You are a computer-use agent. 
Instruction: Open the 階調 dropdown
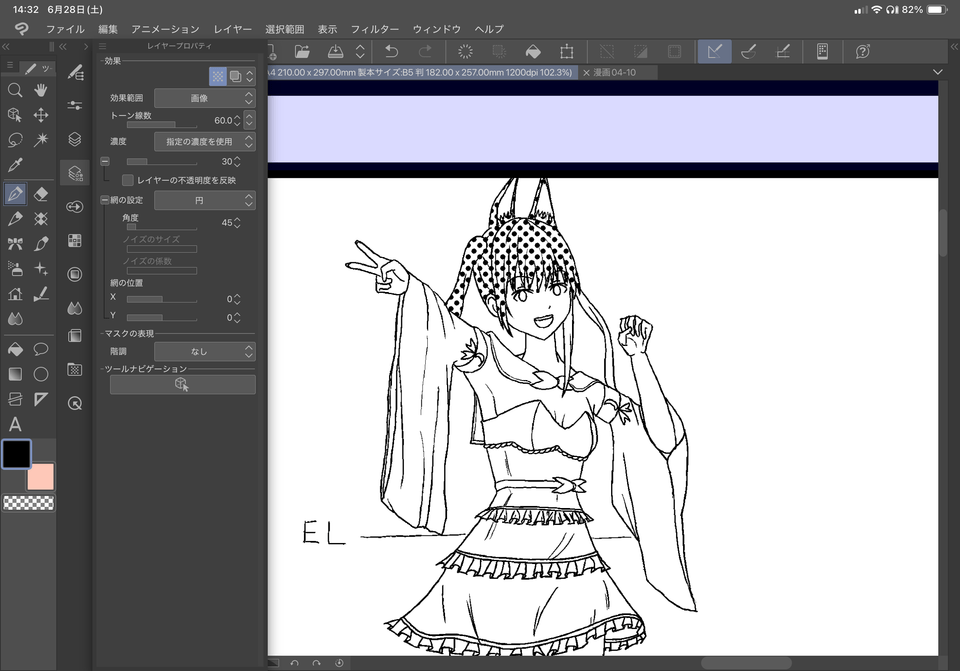tap(204, 351)
